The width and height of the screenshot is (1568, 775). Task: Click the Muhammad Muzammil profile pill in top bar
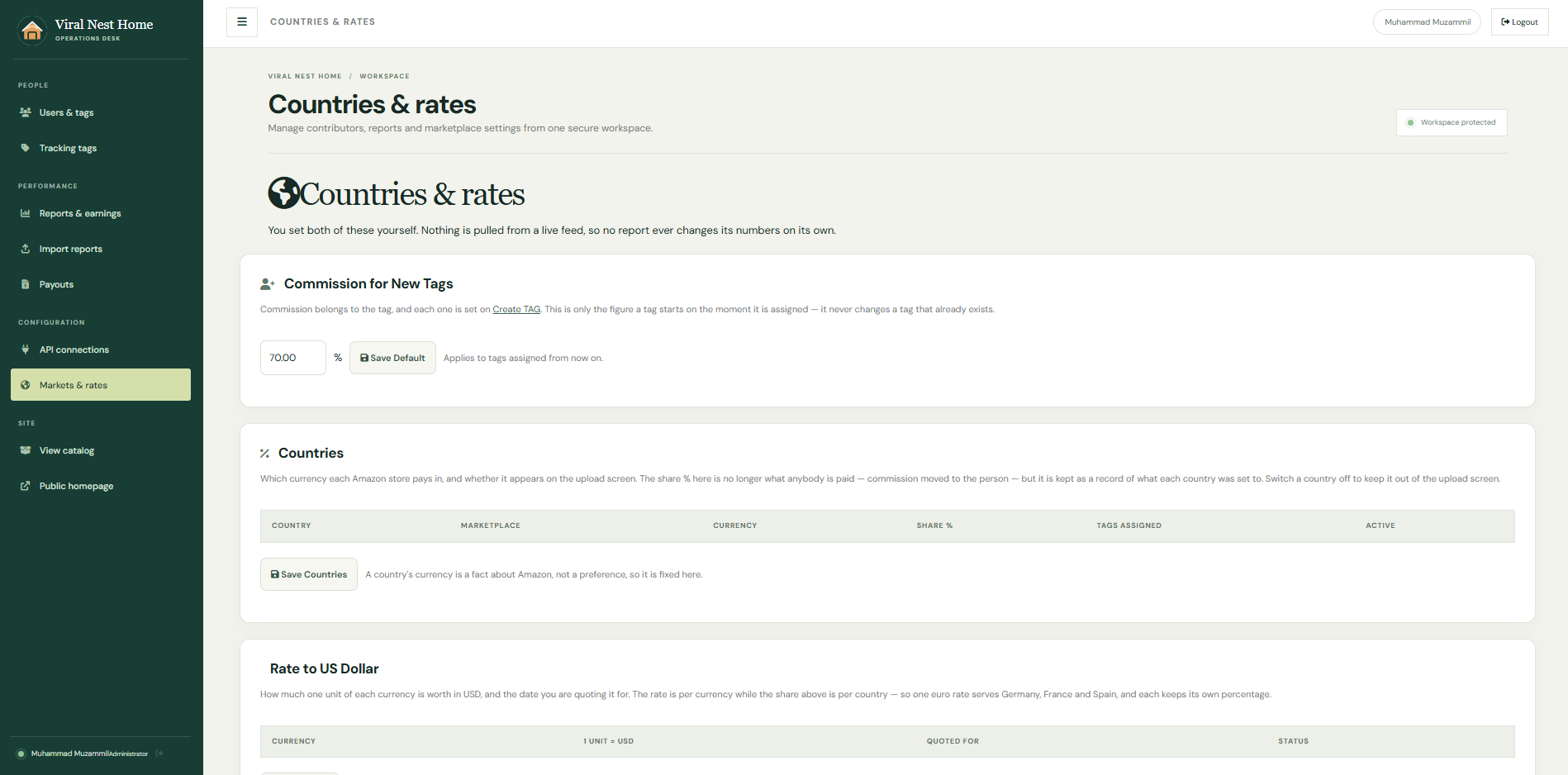click(1427, 22)
